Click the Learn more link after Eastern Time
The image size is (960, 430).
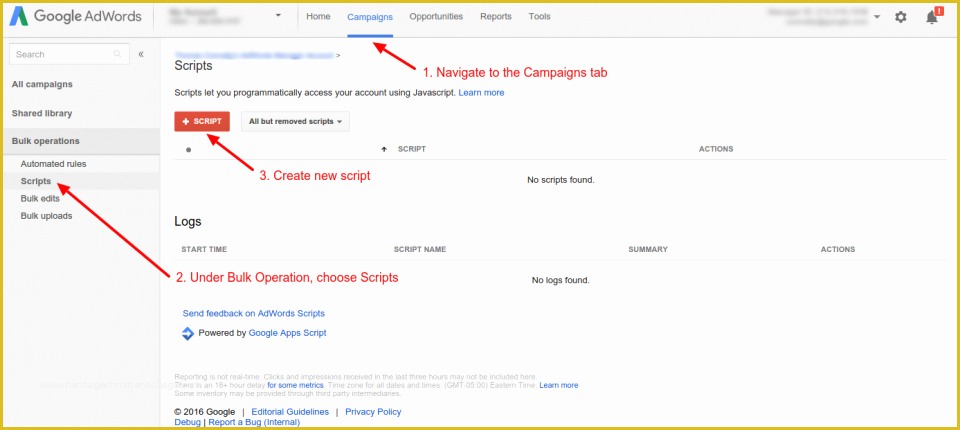558,385
